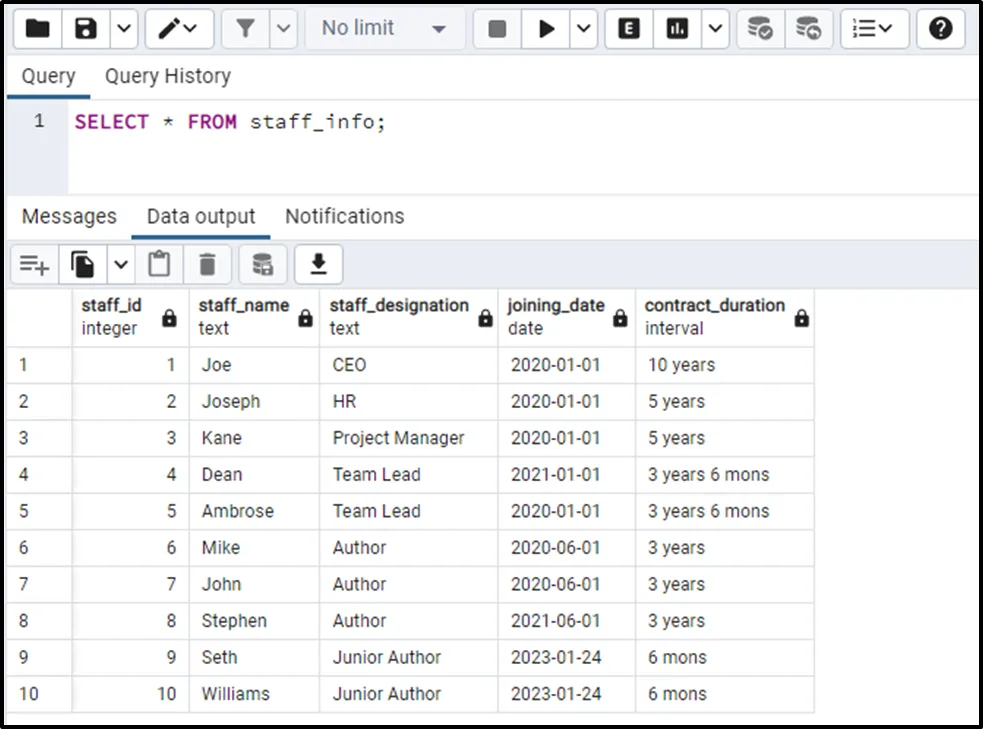Viewport: 983px width, 729px height.
Task: Open the Notifications tab
Action: pyautogui.click(x=344, y=216)
